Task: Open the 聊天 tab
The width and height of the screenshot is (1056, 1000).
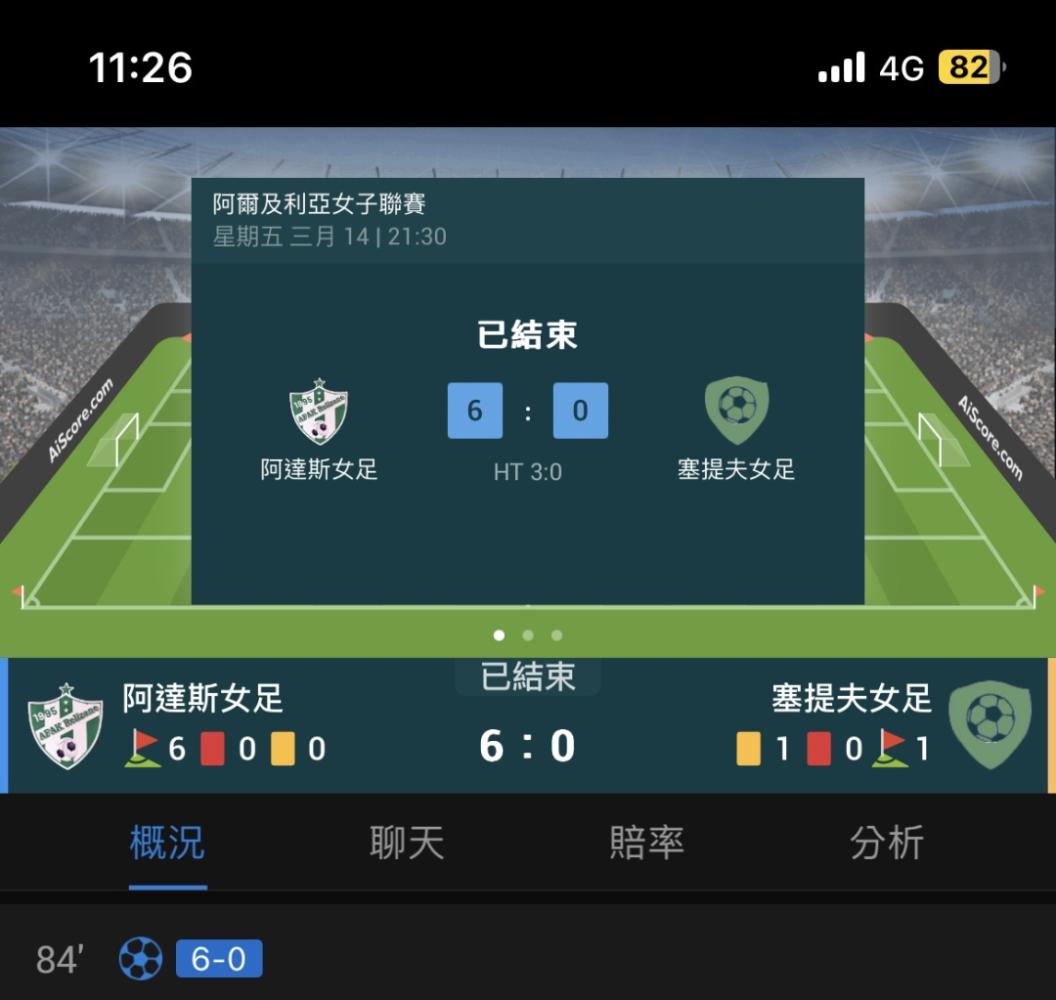Action: (407, 842)
